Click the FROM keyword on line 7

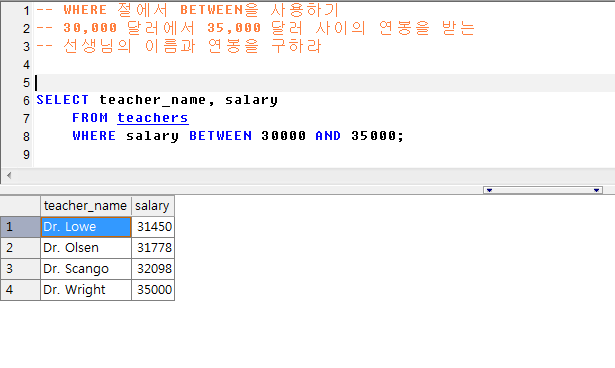[90, 118]
